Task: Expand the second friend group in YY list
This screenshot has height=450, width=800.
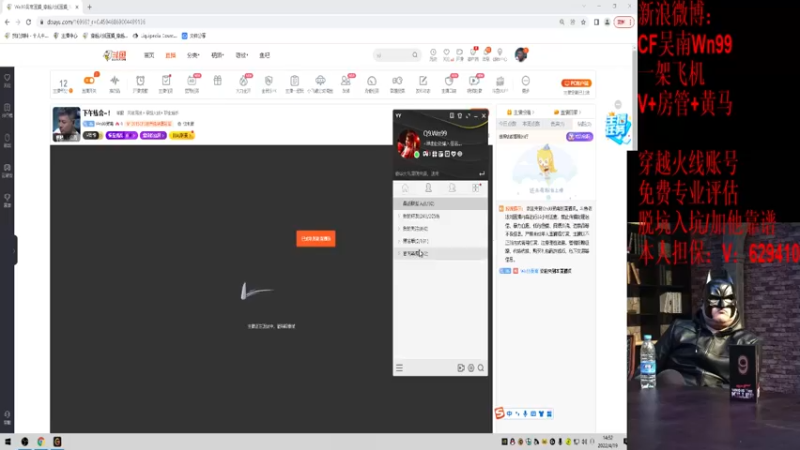Action: 440,229
